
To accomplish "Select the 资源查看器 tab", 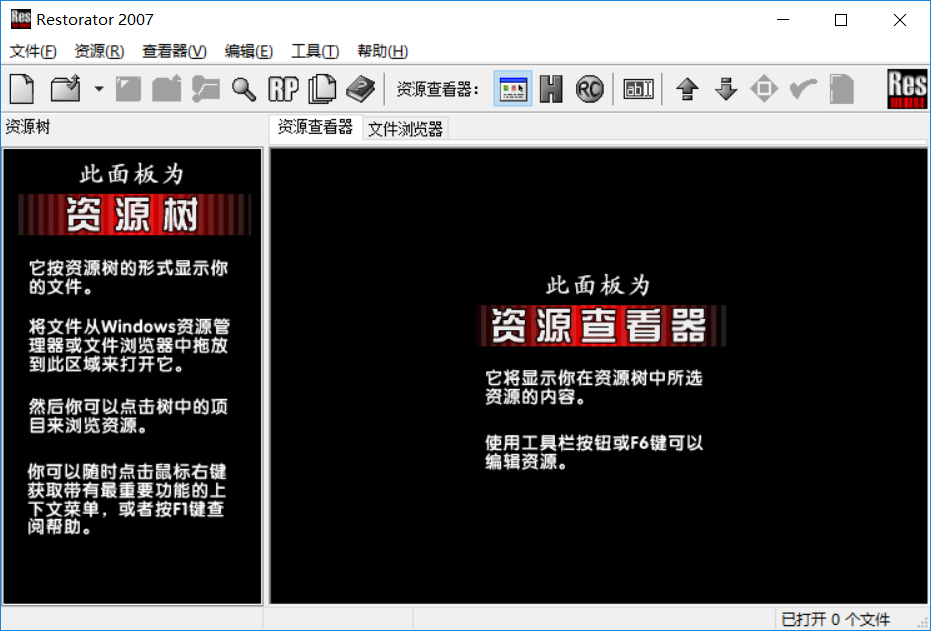I will coord(315,127).
